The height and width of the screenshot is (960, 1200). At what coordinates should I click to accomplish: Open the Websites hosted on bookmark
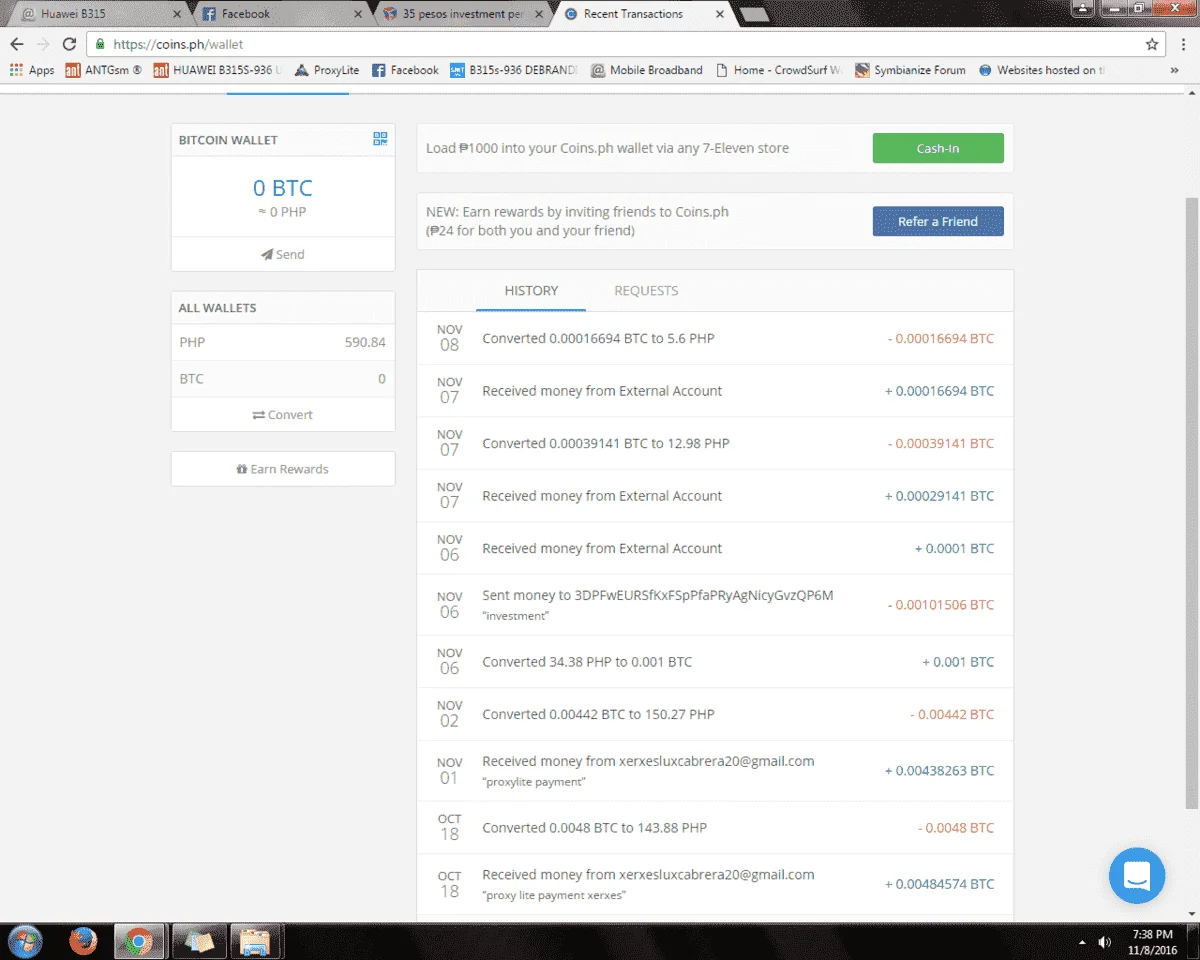(1042, 70)
